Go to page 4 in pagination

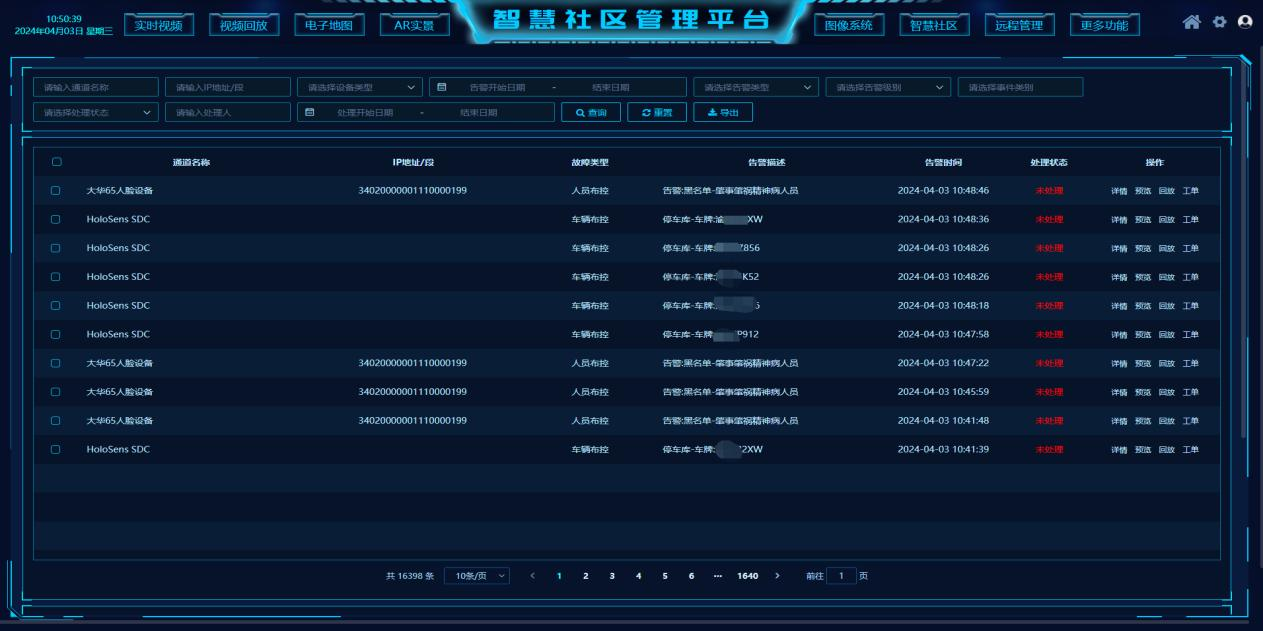tap(638, 576)
